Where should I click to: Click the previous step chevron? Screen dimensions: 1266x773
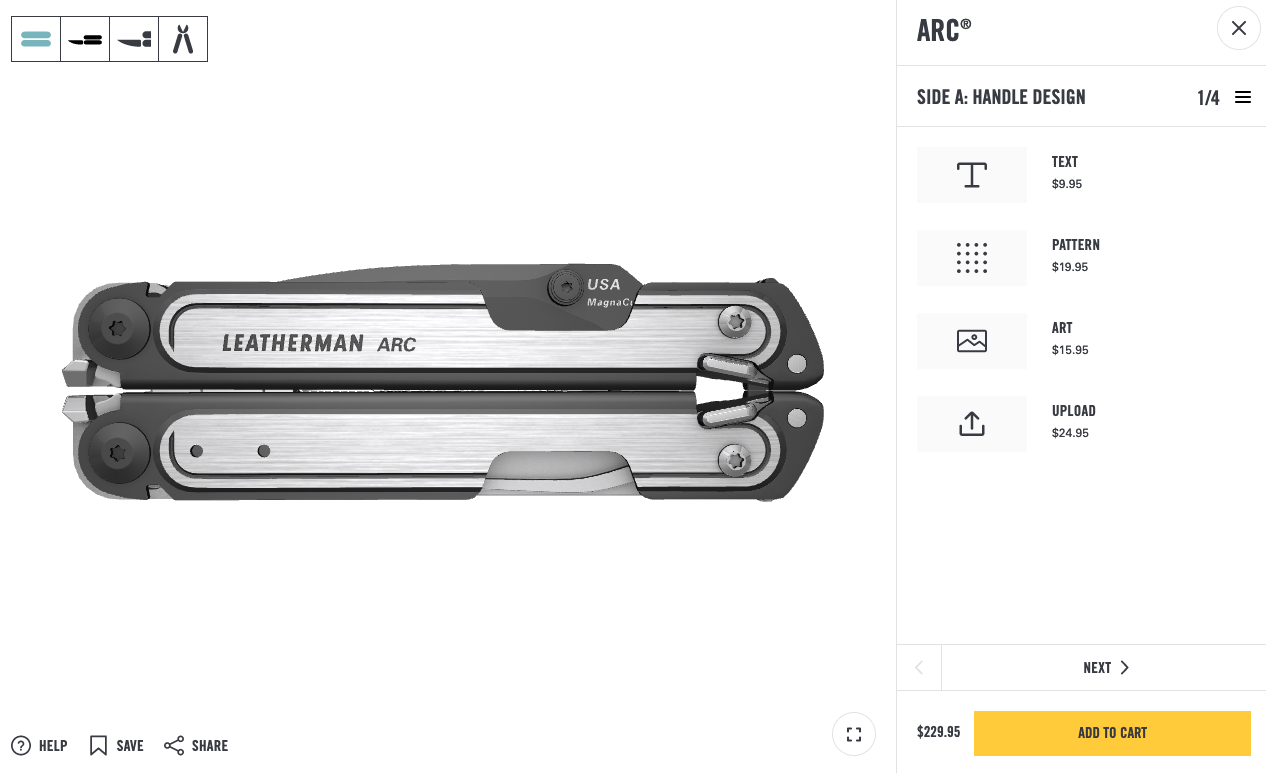click(919, 668)
